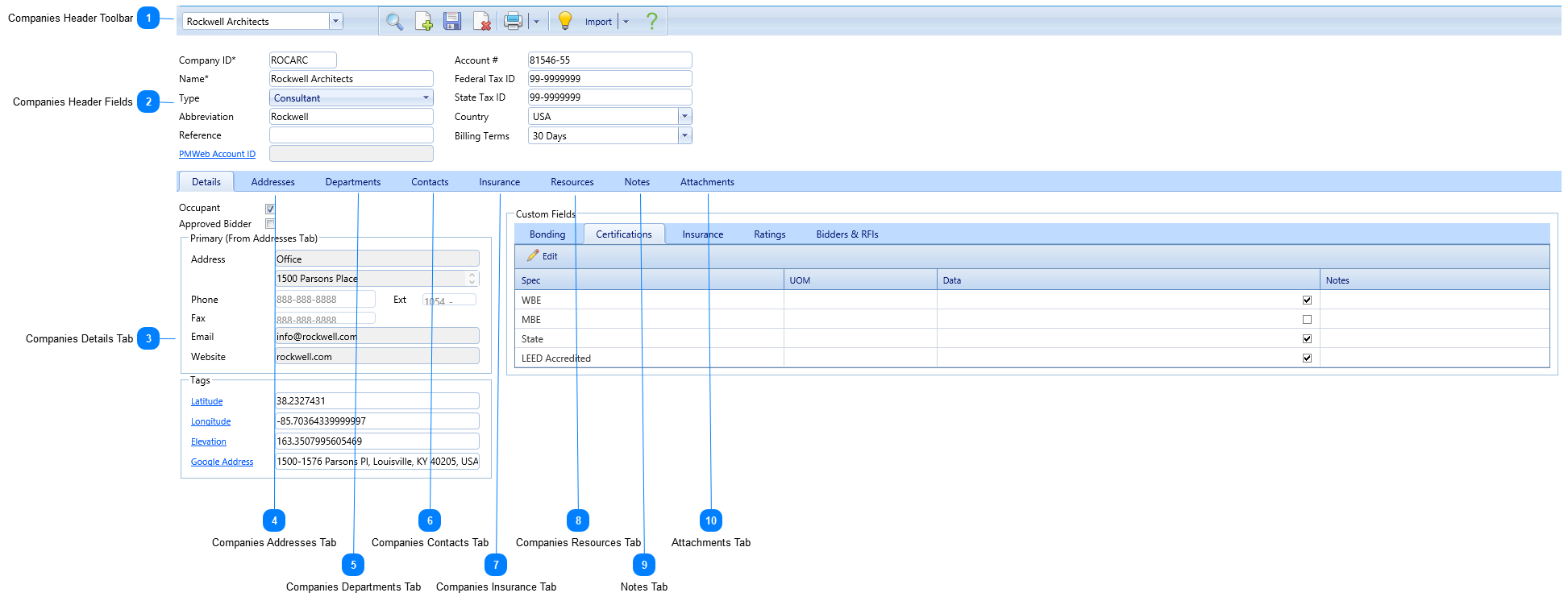Click the Latitude link
Viewport: 1568px width, 601px height.
point(206,401)
